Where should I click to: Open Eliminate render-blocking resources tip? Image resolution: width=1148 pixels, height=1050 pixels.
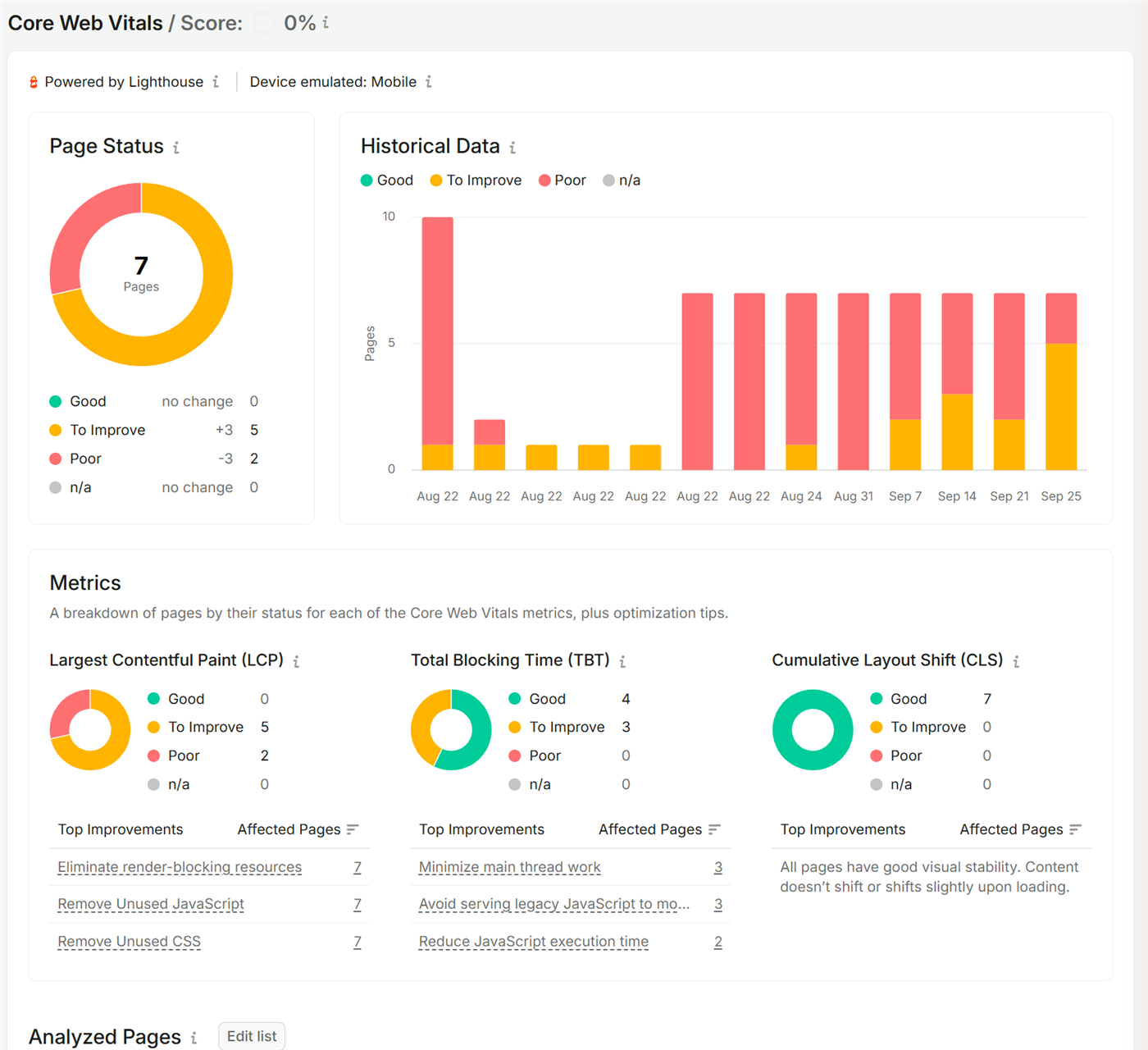click(x=180, y=867)
